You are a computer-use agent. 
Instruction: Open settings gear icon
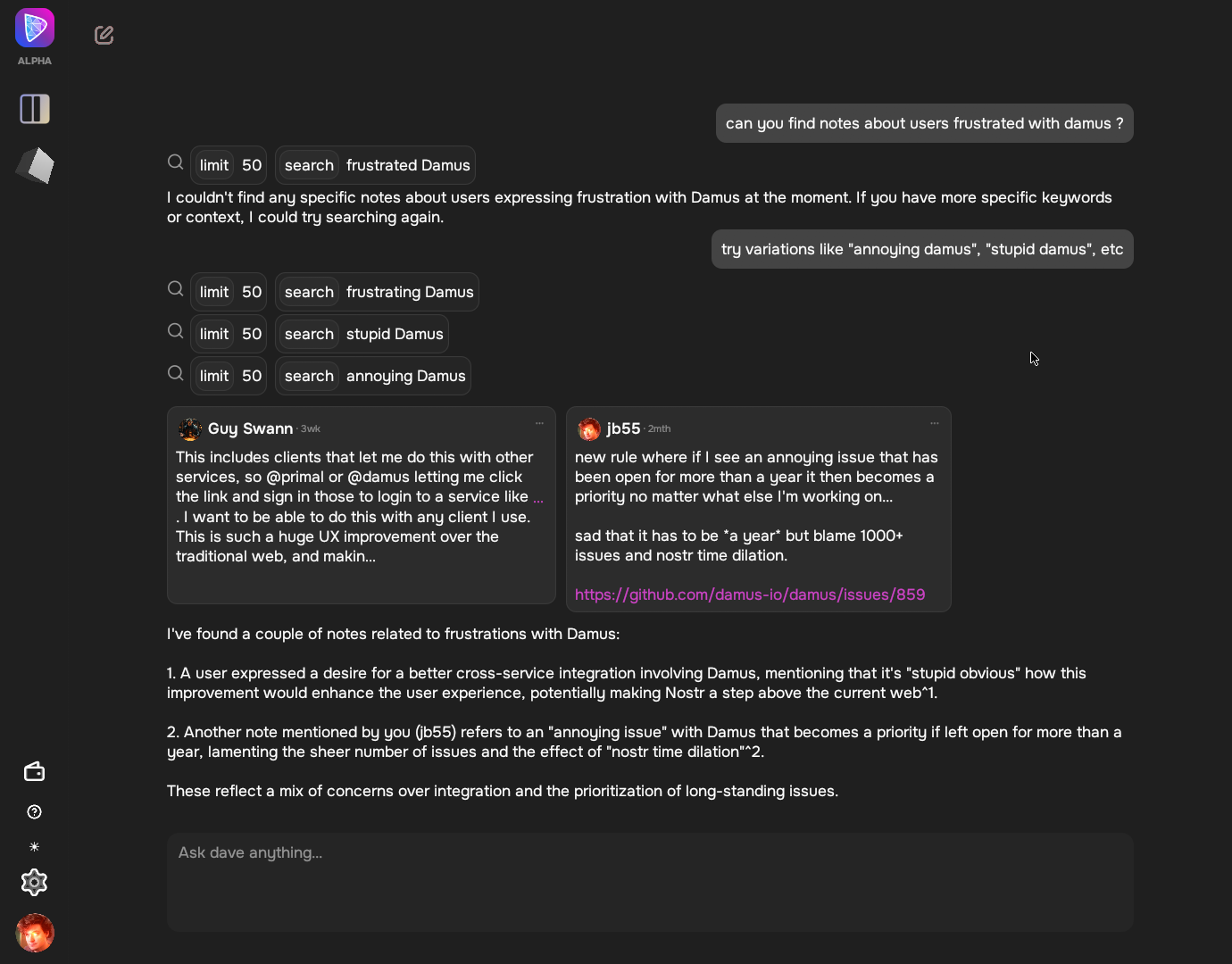(34, 882)
